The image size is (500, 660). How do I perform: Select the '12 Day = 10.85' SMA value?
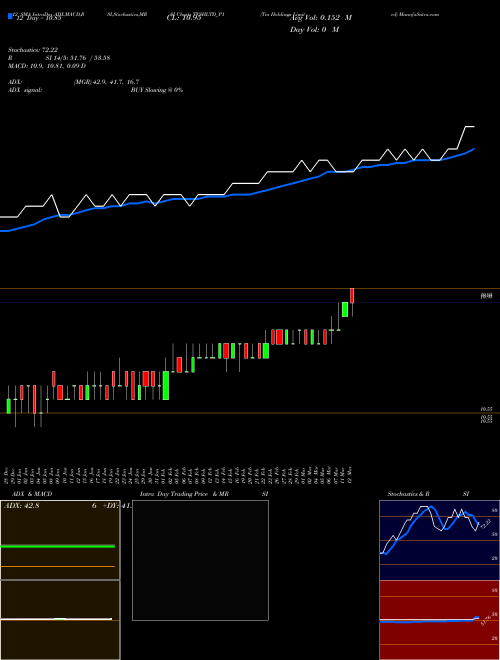(x=37, y=19)
